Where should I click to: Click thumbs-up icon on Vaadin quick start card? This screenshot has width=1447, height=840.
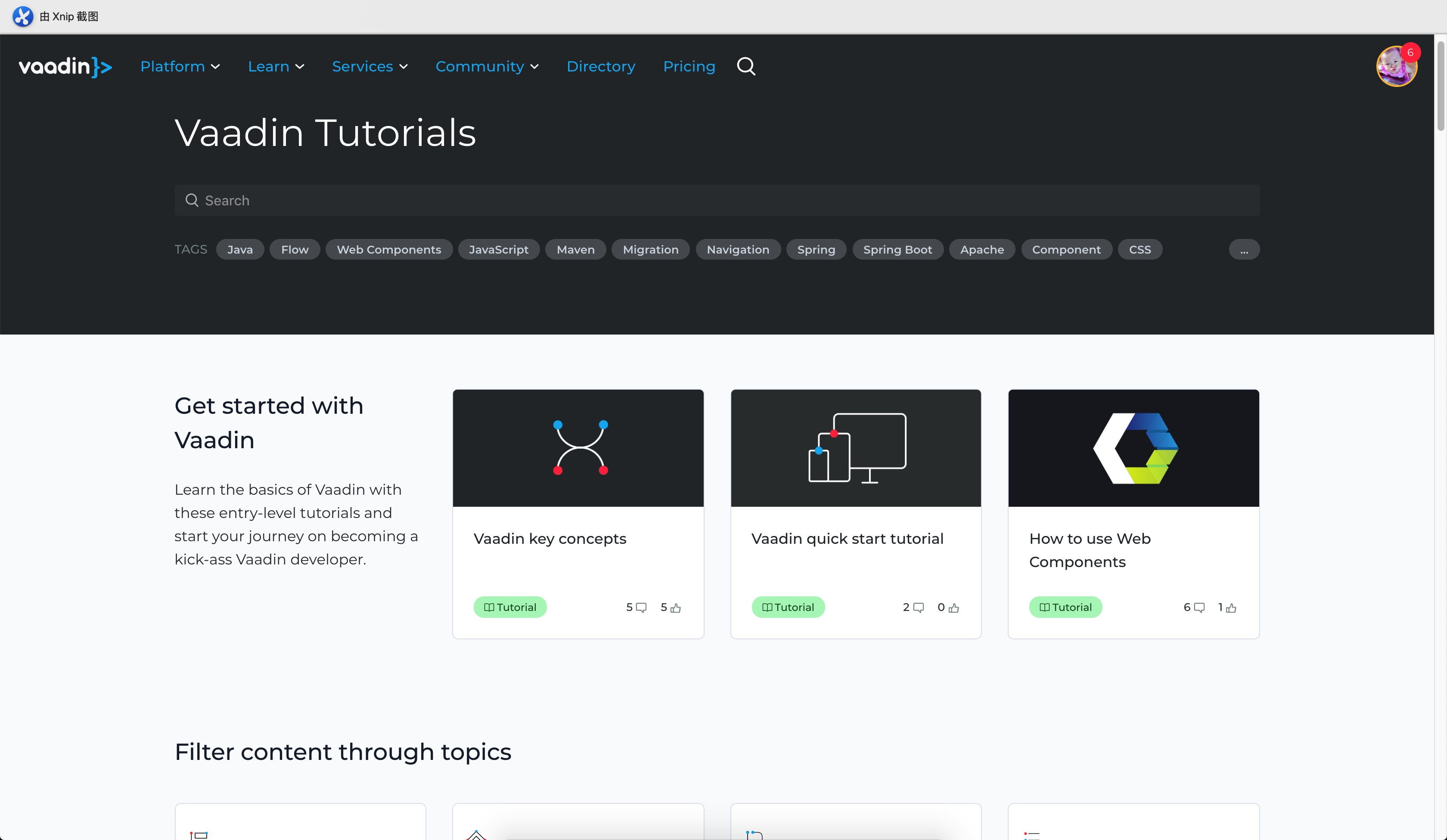coord(954,608)
